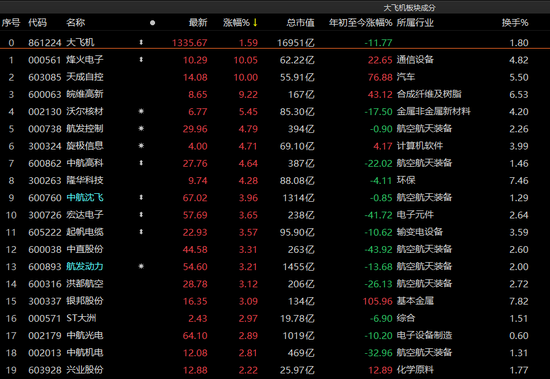The width and height of the screenshot is (550, 379).
Task: Click the 化学原料 industry cell
Action: (x=415, y=370)
